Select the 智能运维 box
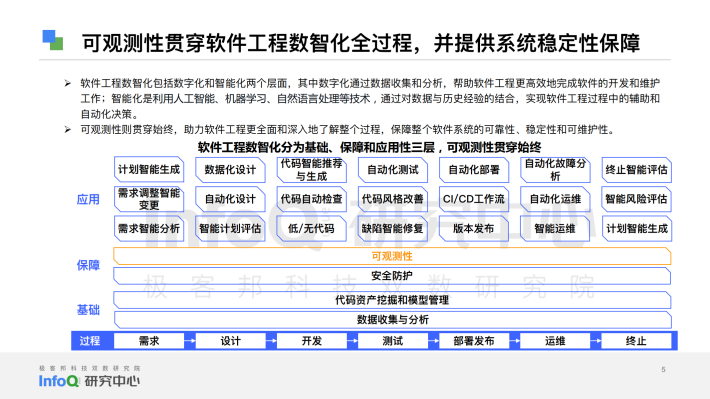The width and height of the screenshot is (710, 399). 555,228
